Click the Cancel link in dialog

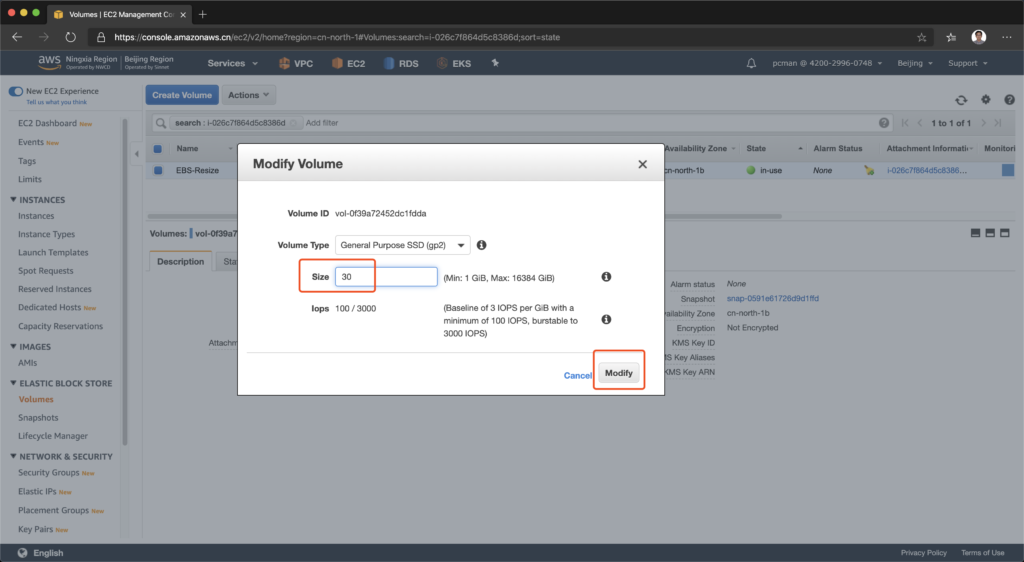(x=577, y=375)
